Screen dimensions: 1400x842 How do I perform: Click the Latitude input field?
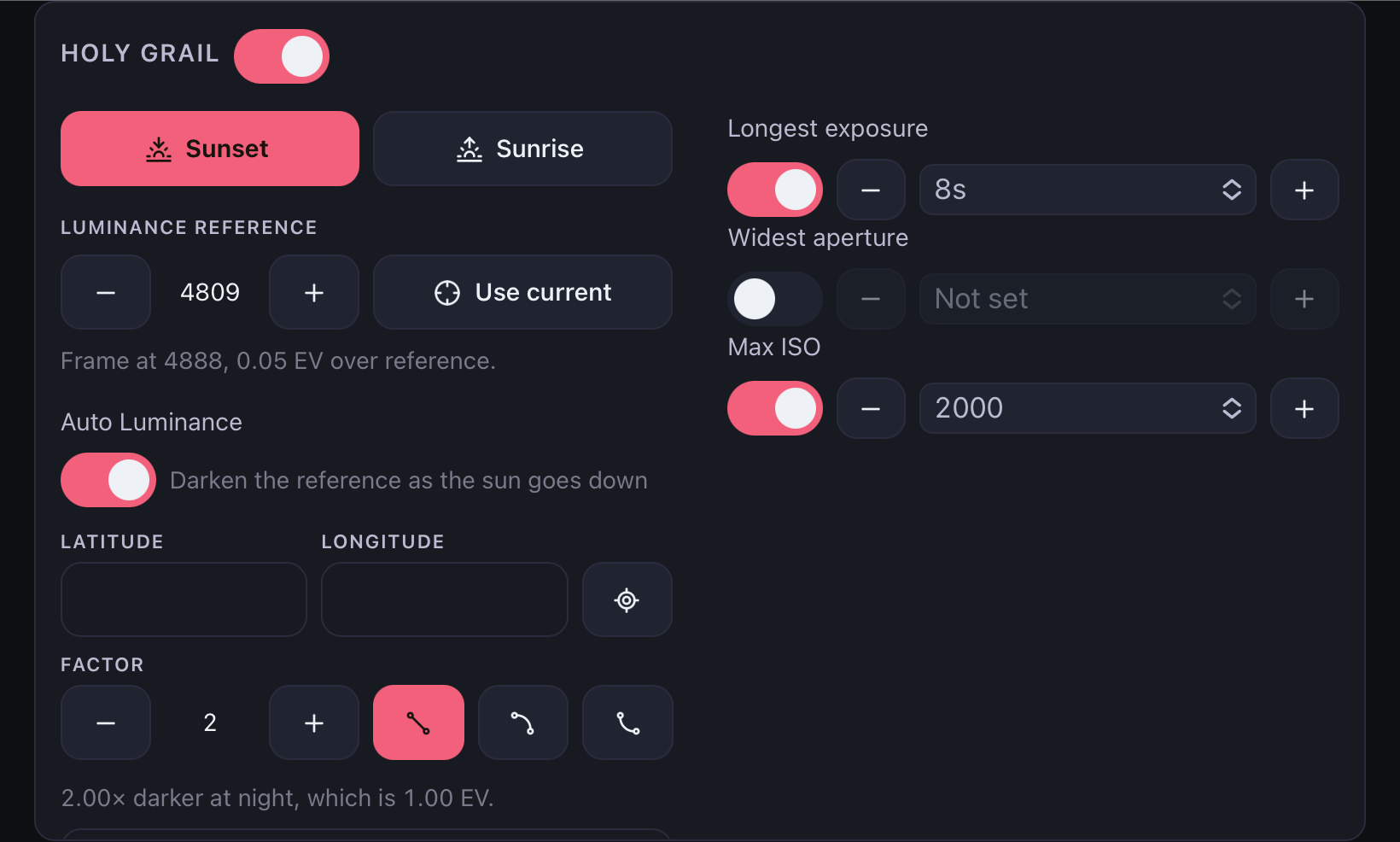(x=184, y=599)
